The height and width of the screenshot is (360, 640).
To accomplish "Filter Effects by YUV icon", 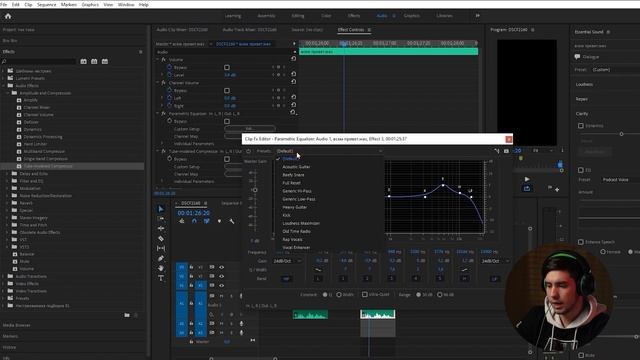I will (104, 61).
